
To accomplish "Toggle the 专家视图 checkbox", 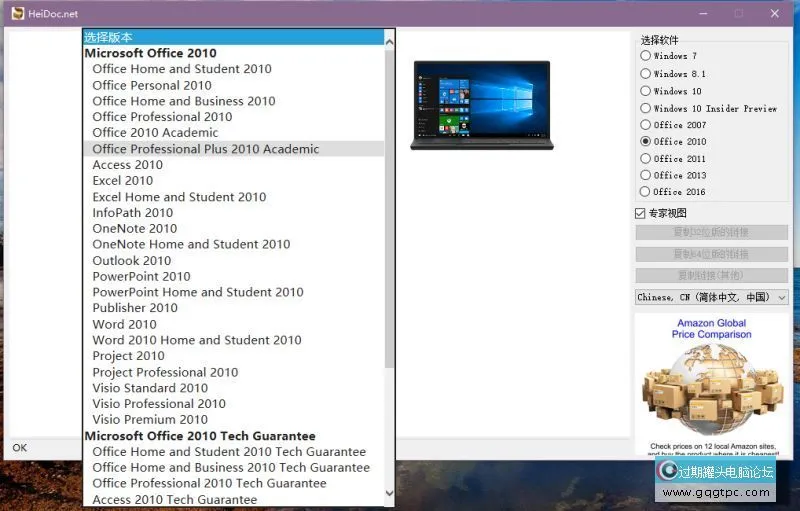I will coord(641,213).
